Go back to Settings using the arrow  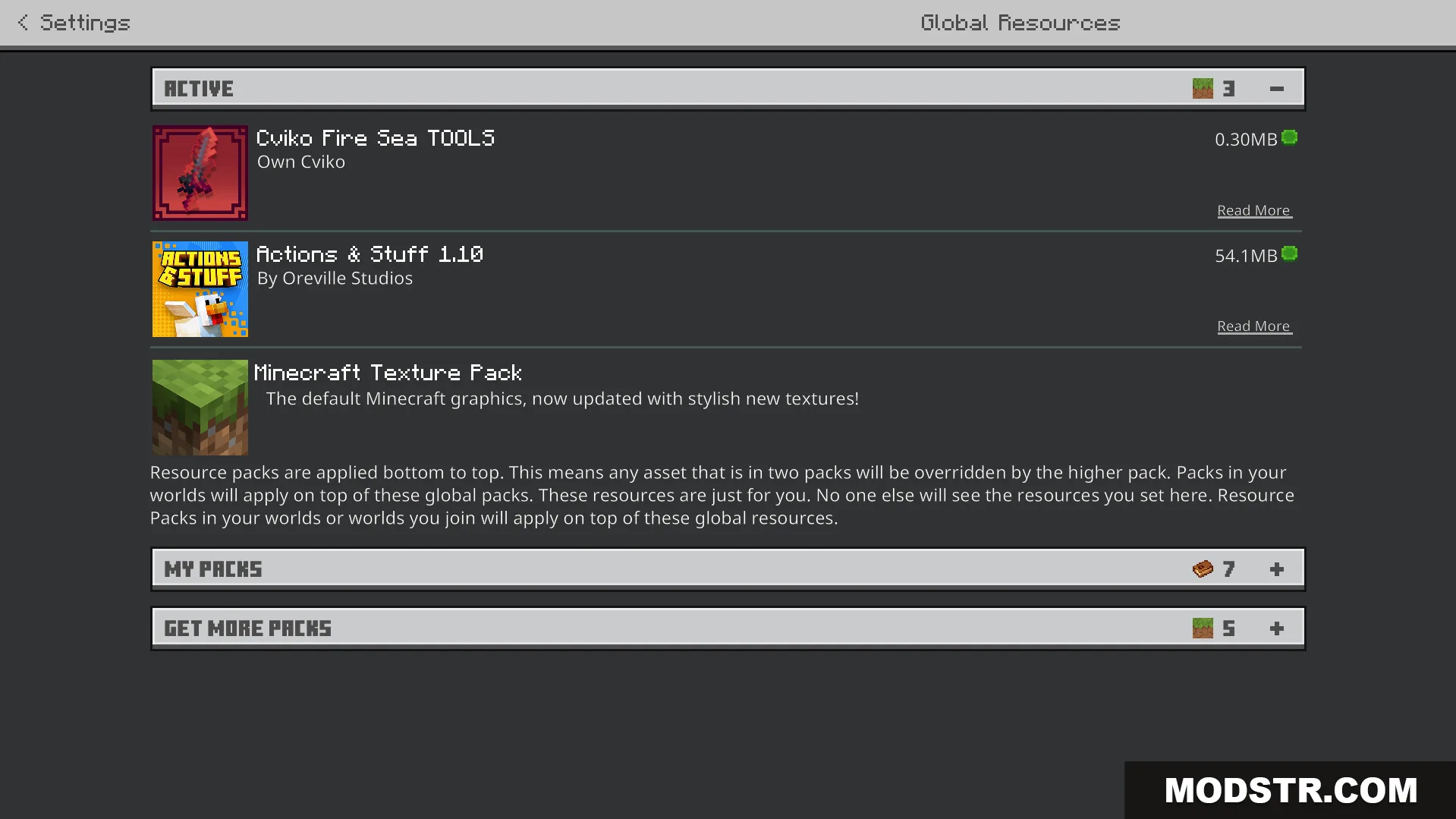pos(23,23)
